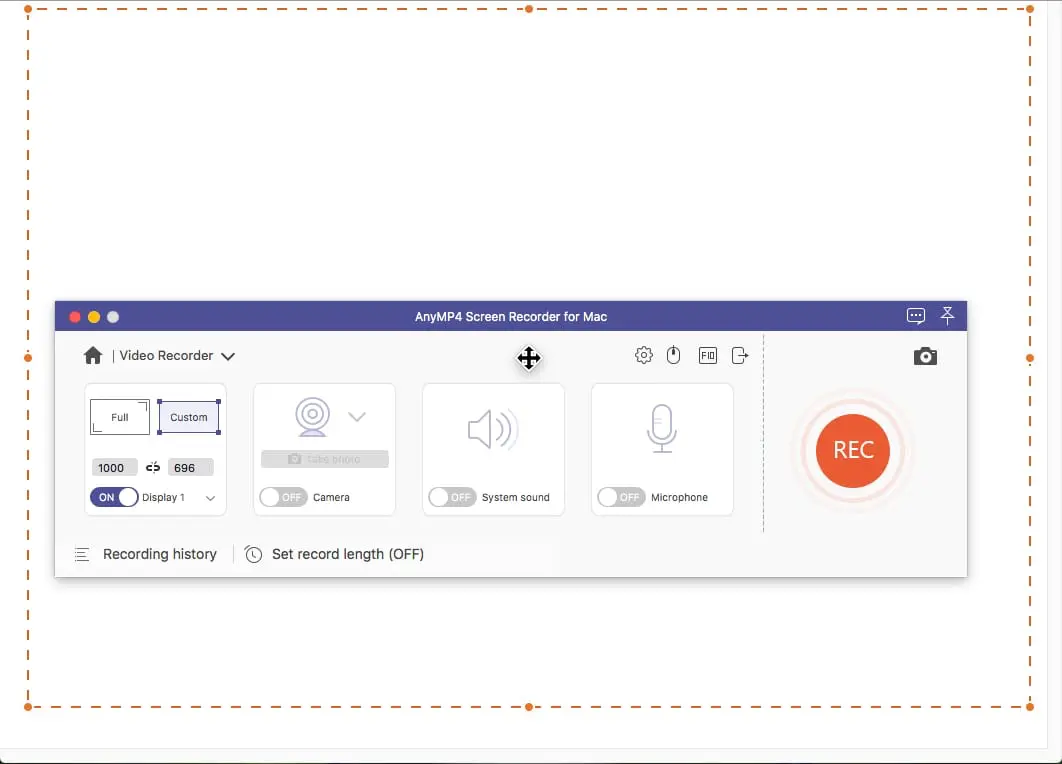
Task: Expand the camera source dropdown
Action: tap(357, 416)
